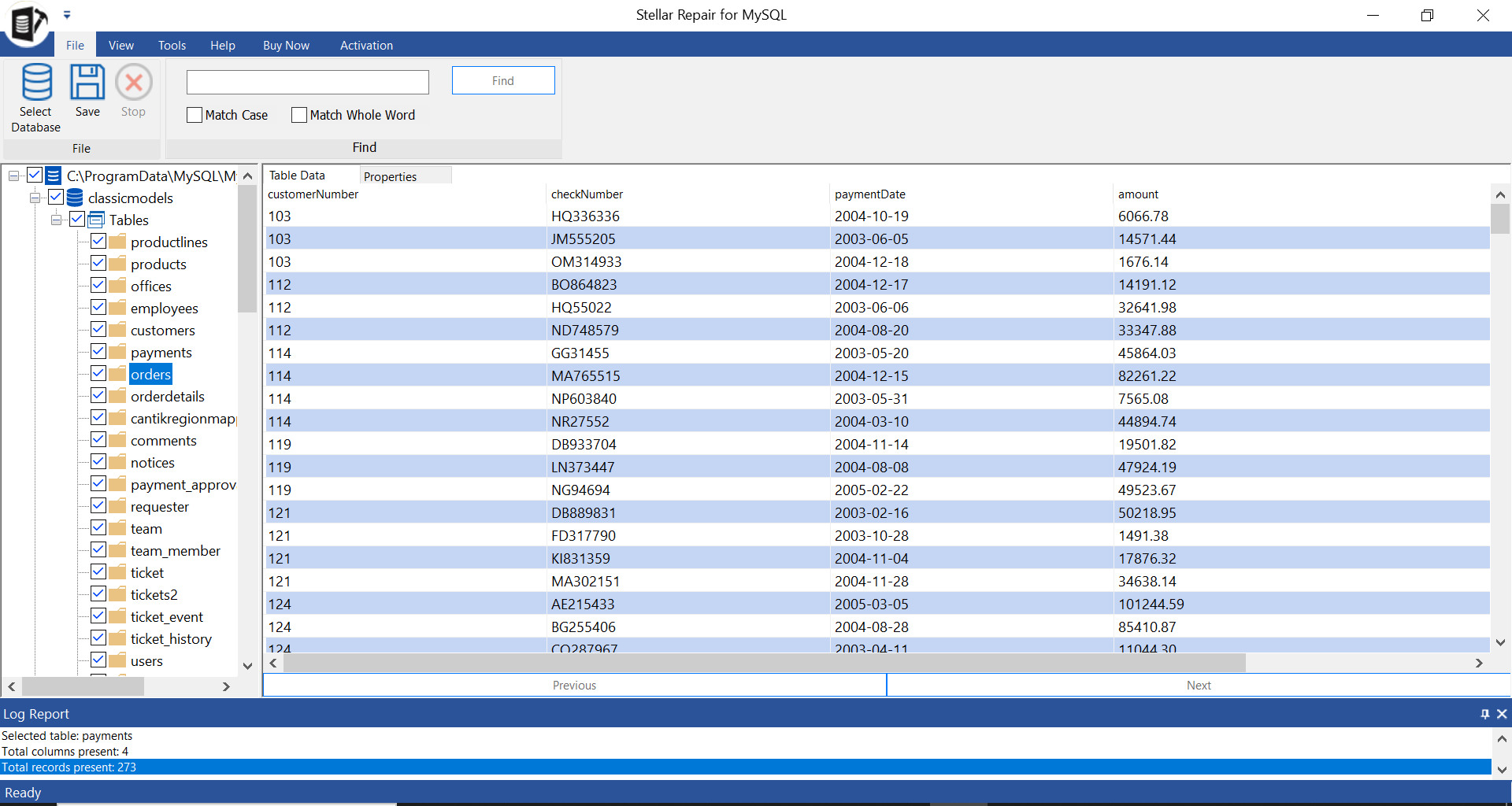1512x806 pixels.
Task: Click the Find search input field
Action: (x=308, y=82)
